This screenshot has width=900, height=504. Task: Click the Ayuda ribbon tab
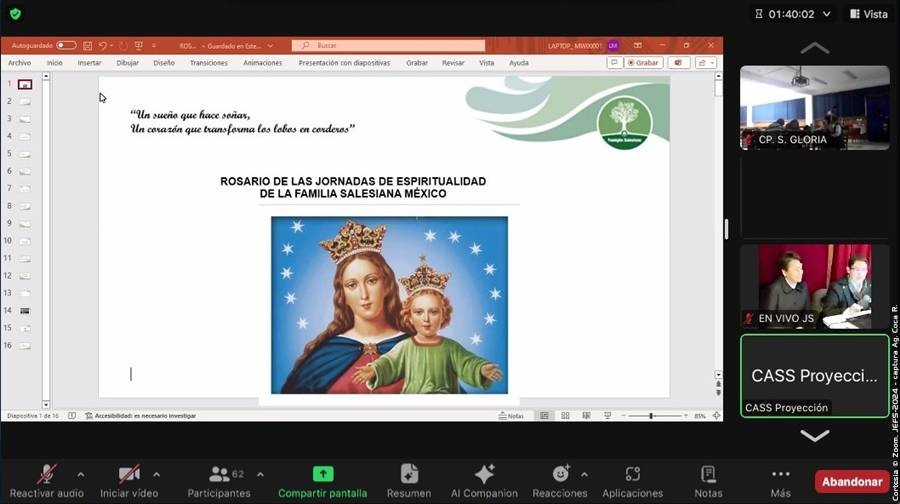pos(519,63)
